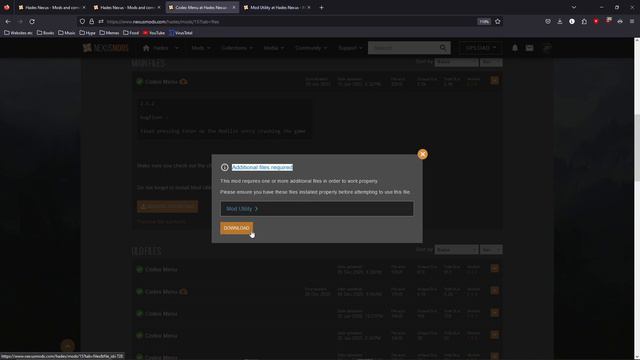Click the nexusmods URL in the address bar
The image size is (640, 360).
pos(163,22)
